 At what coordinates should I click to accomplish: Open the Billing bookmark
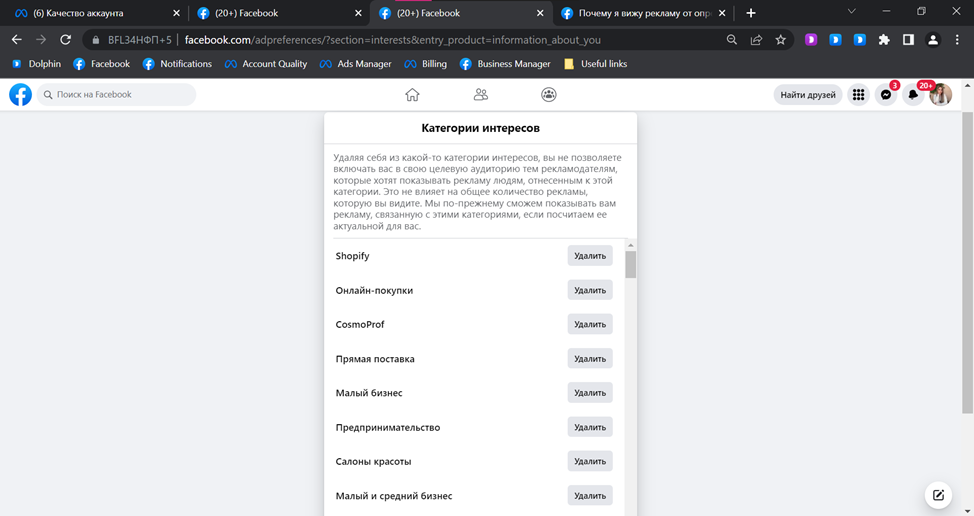pyautogui.click(x=426, y=64)
